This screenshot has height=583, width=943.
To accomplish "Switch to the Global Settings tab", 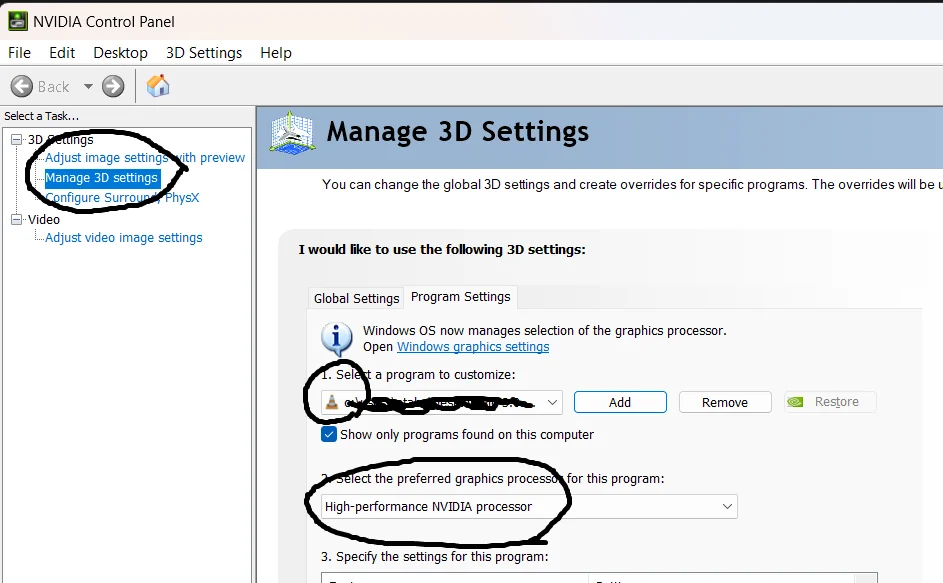I will tap(357, 298).
